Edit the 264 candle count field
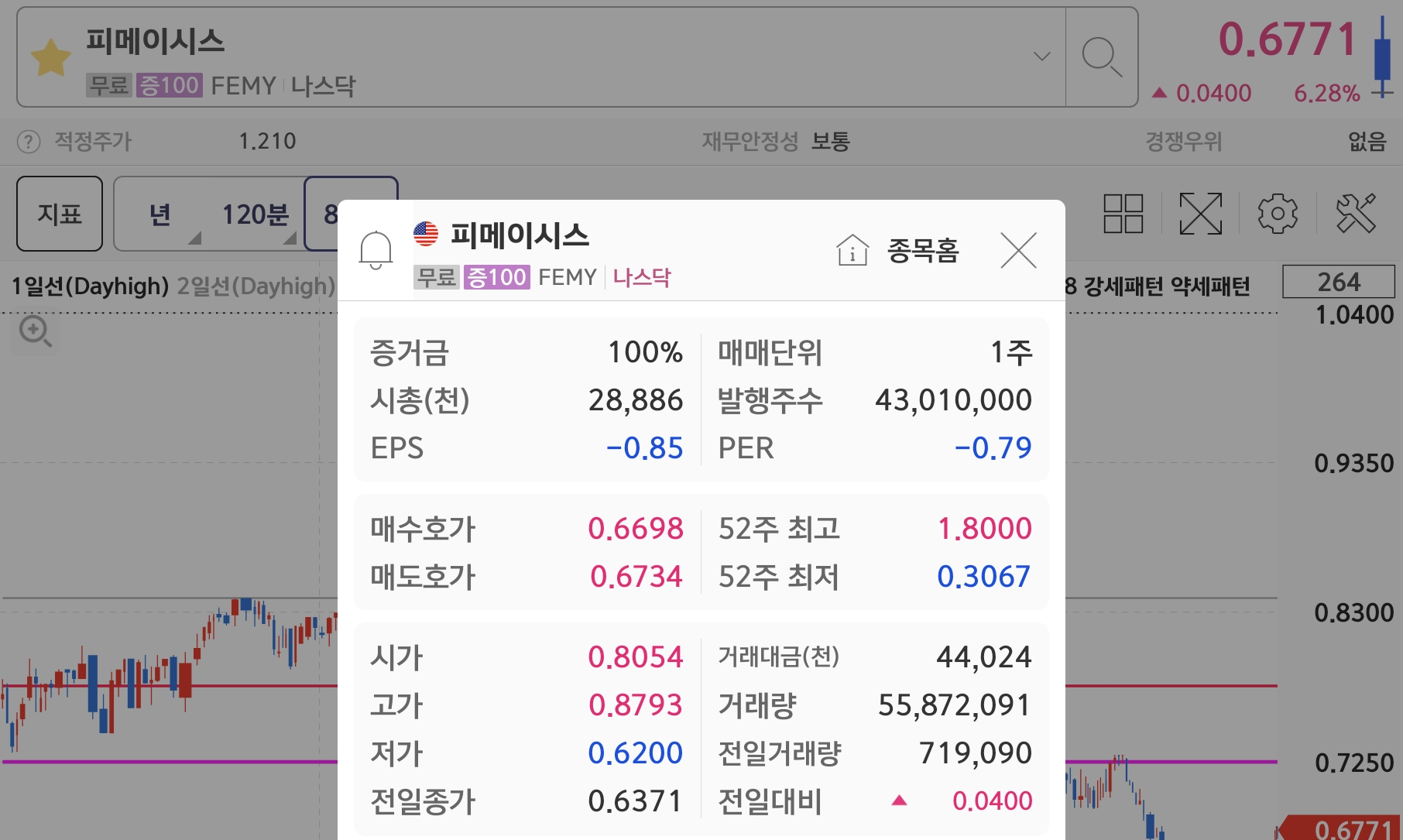This screenshot has width=1403, height=840. click(1339, 282)
